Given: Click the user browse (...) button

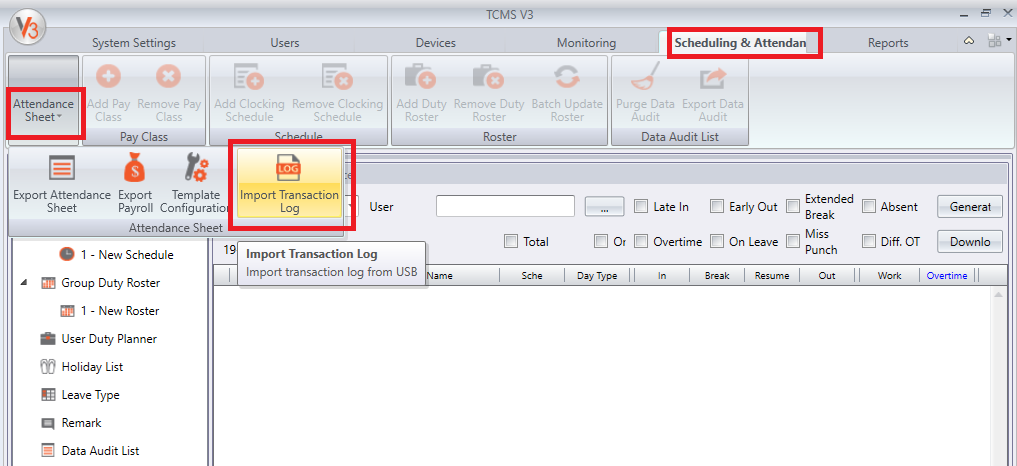Looking at the screenshot, I should click(604, 207).
